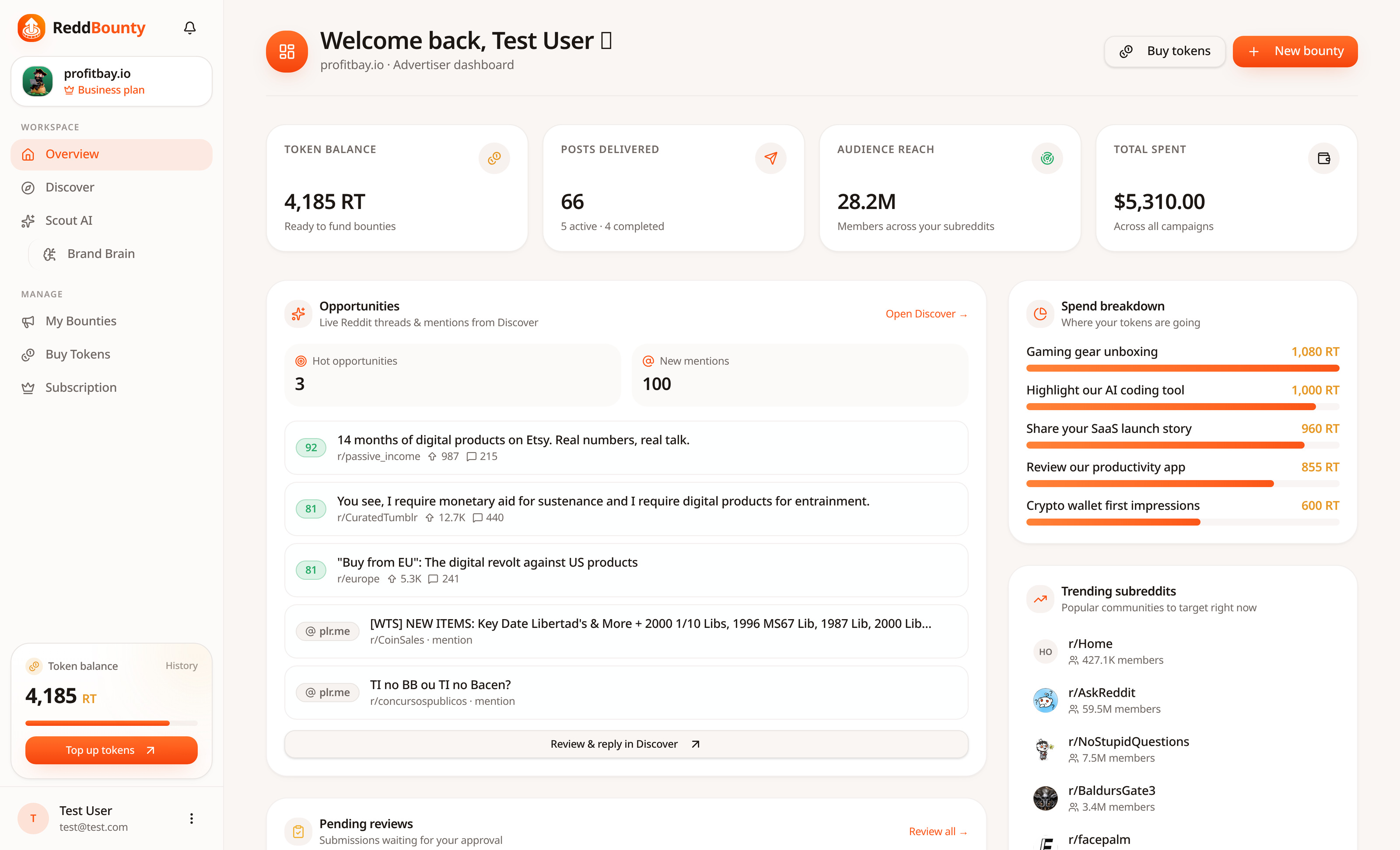Click the upvote icon beside 987

click(432, 456)
